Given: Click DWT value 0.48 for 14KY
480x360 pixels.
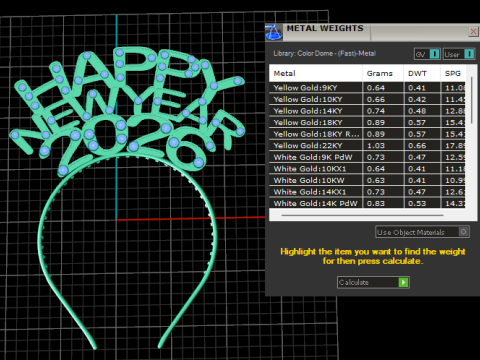Looking at the screenshot, I should [x=417, y=111].
